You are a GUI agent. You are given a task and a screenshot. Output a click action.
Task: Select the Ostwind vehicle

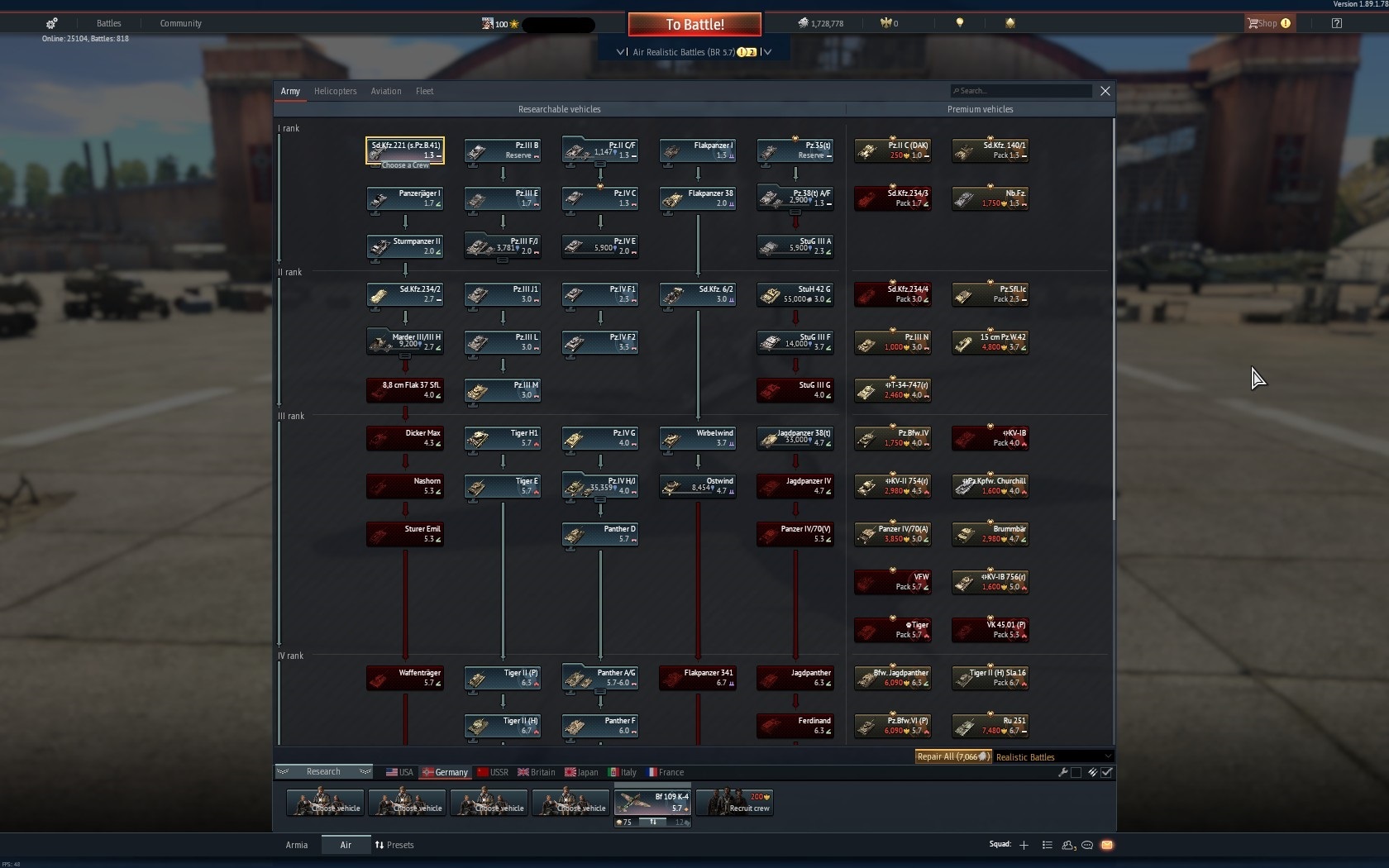coord(698,486)
